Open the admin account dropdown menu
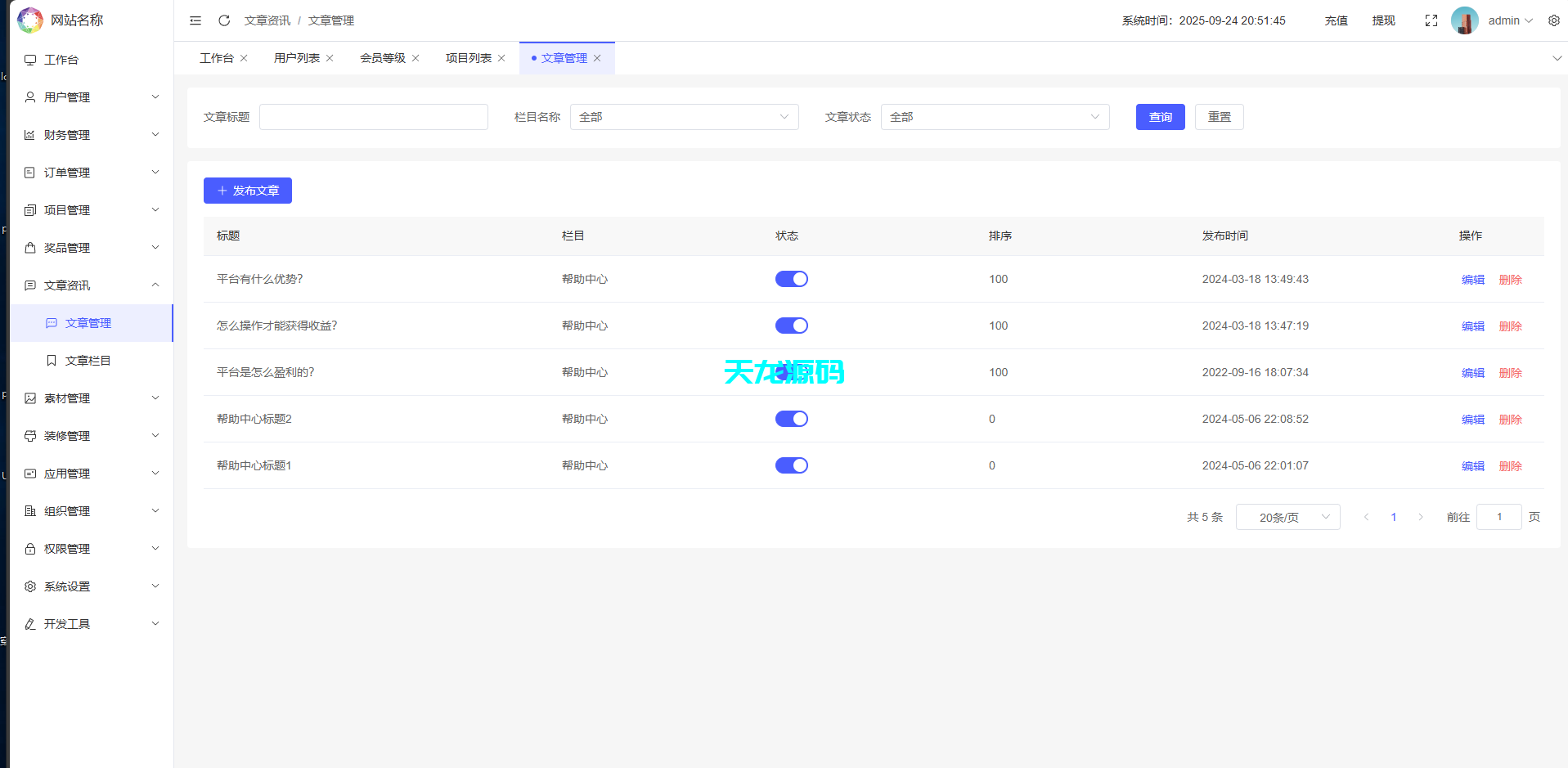1568x768 pixels. point(1505,20)
